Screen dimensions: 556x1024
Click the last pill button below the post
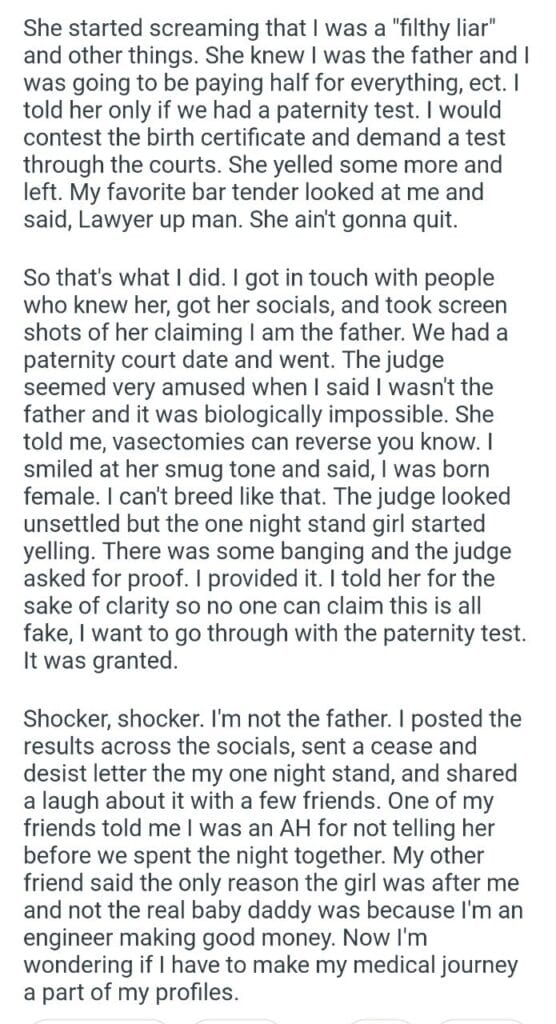[x=481, y=1021]
